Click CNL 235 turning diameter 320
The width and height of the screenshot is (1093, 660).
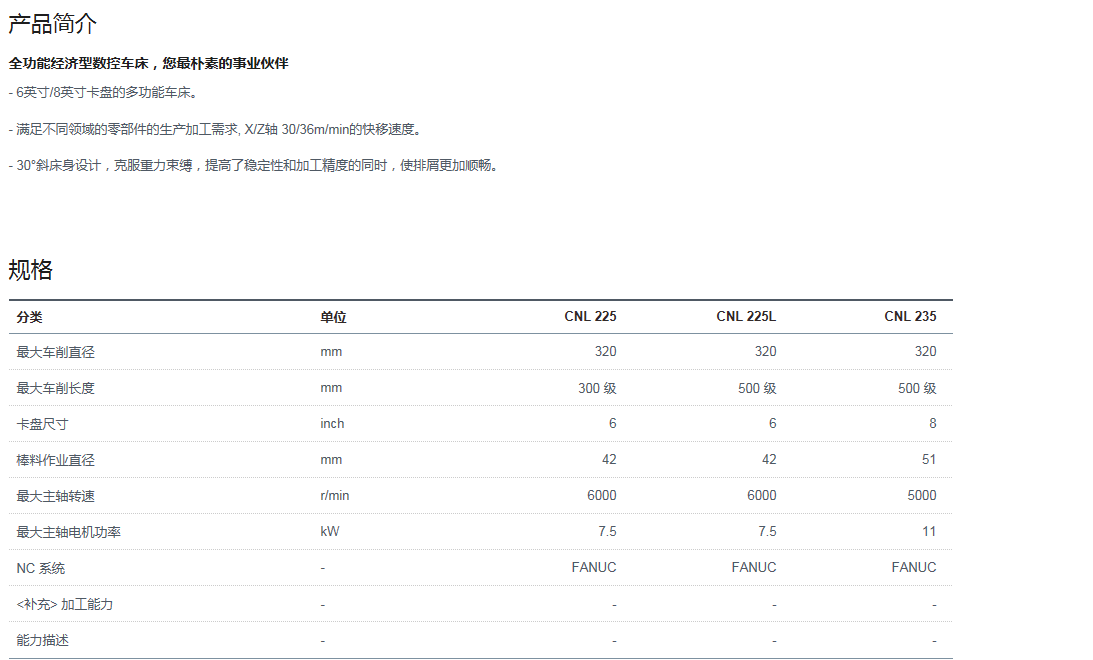pos(926,352)
